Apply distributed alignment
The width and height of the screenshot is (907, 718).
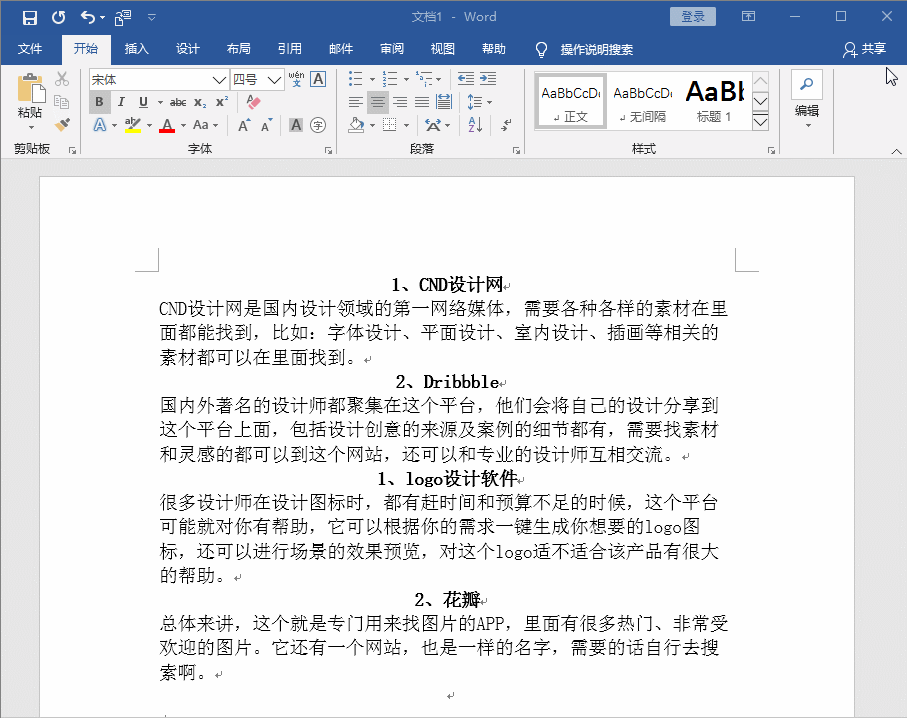pyautogui.click(x=444, y=102)
